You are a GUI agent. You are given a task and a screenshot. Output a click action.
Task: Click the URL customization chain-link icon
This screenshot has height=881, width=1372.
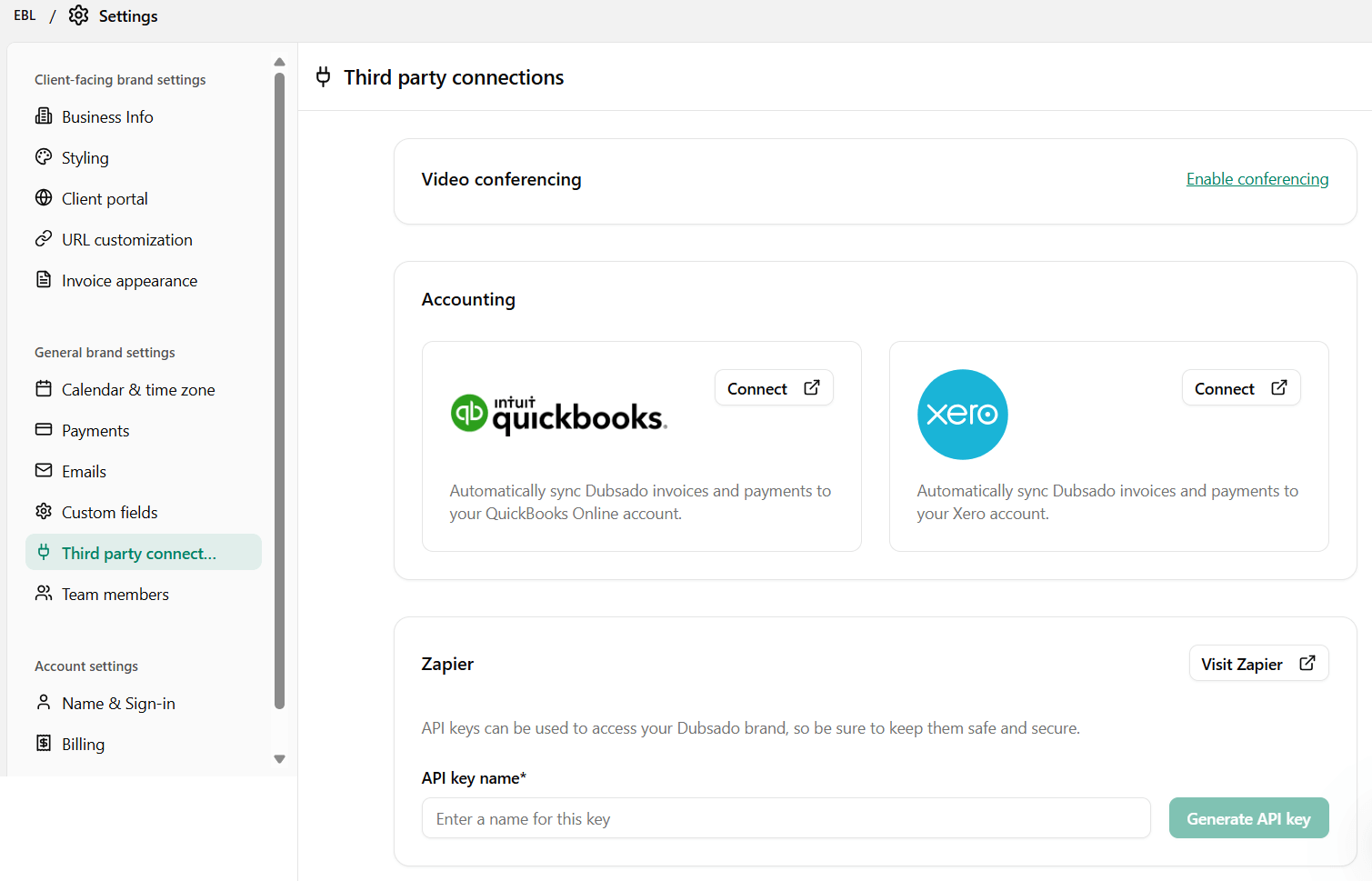click(x=45, y=239)
